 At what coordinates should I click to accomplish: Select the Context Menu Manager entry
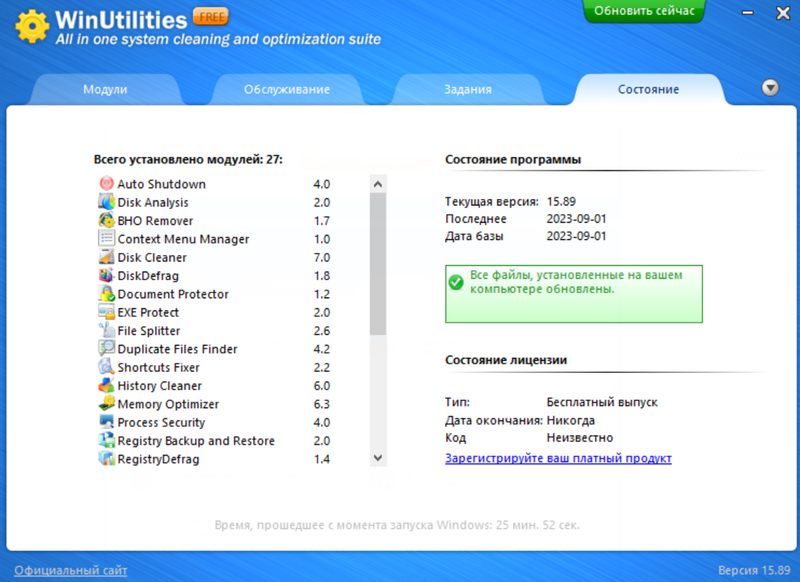214,239
